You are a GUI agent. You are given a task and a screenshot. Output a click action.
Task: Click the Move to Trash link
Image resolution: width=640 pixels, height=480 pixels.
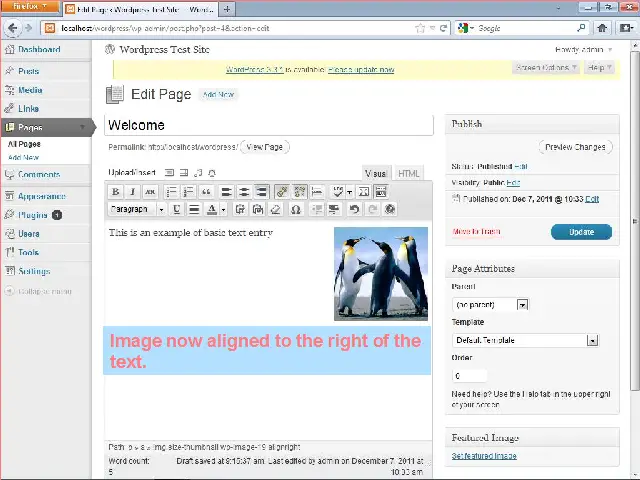476,231
